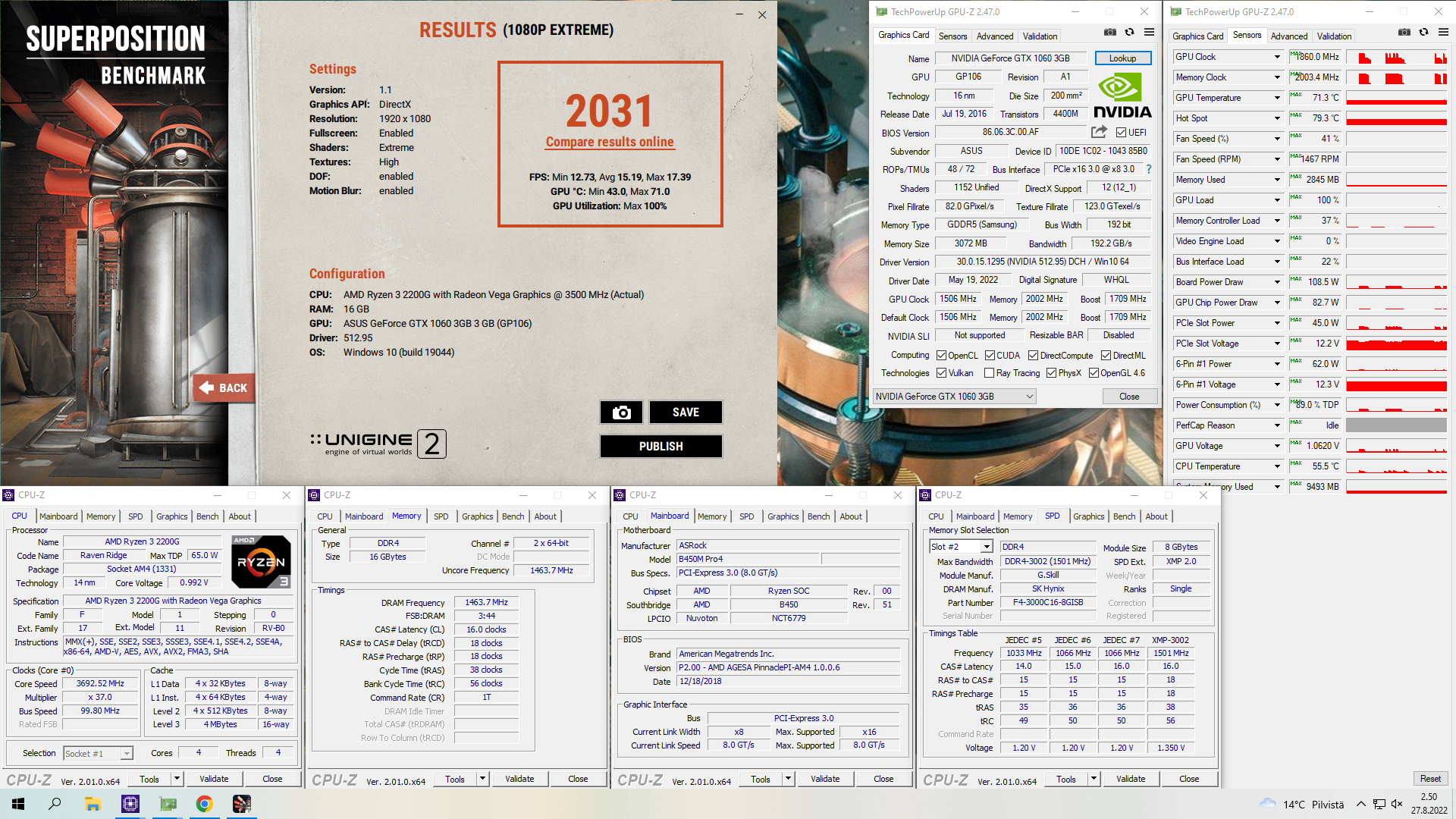Open hamburger menu in GPU-Z Sensors window
This screenshot has width=1456, height=819.
point(1444,33)
